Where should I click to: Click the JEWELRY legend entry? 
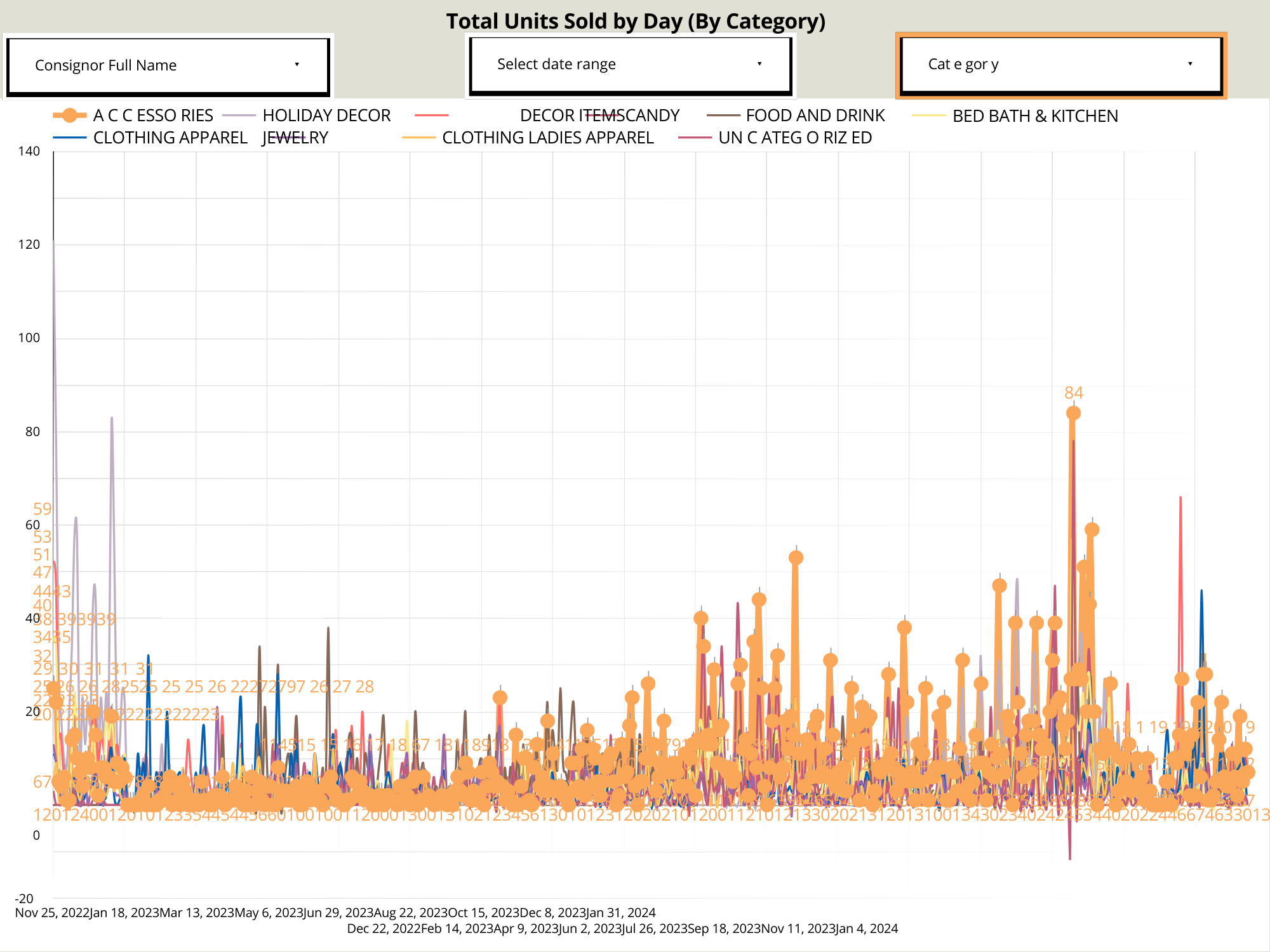295,138
